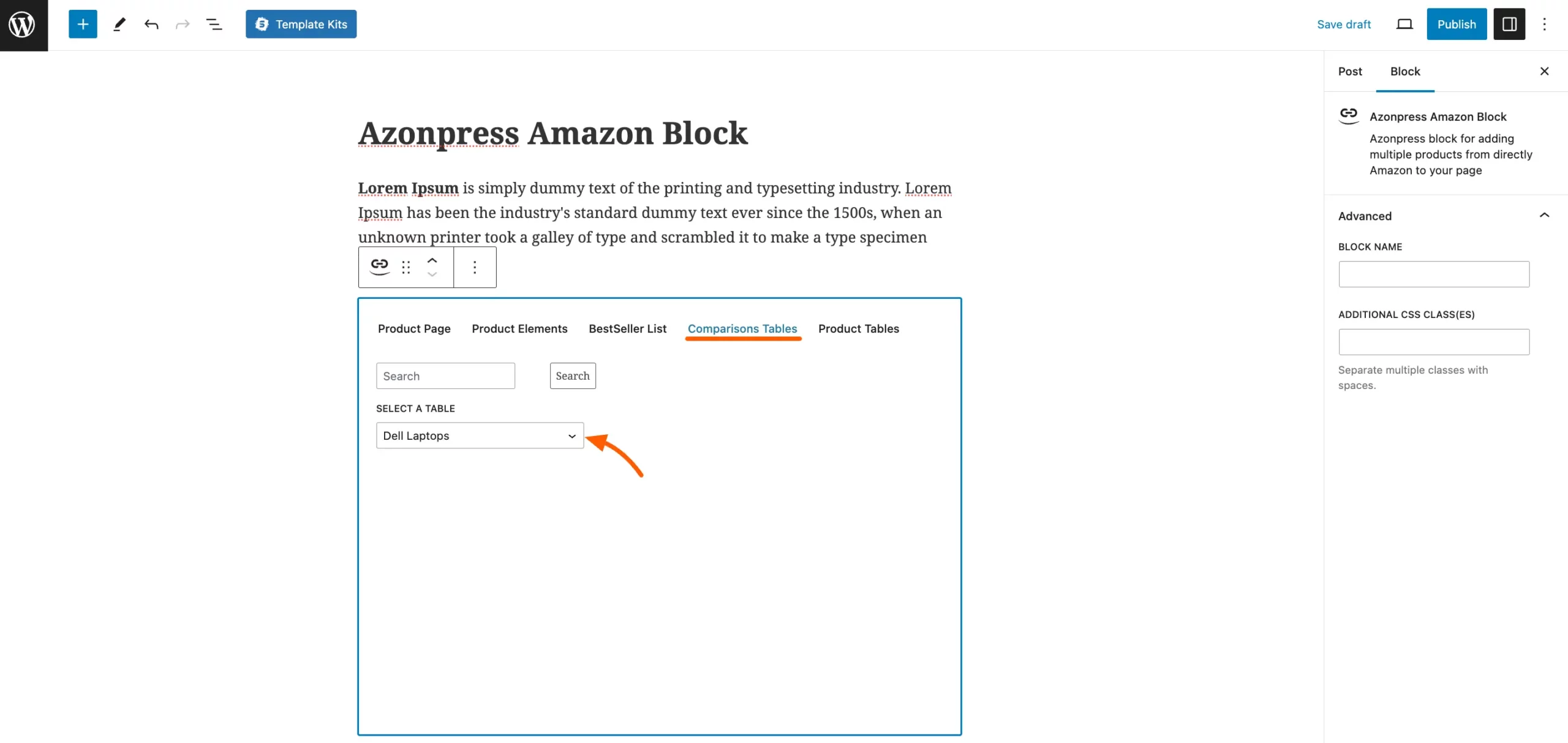Click the block drag handle icon
1568x743 pixels.
pyautogui.click(x=405, y=267)
